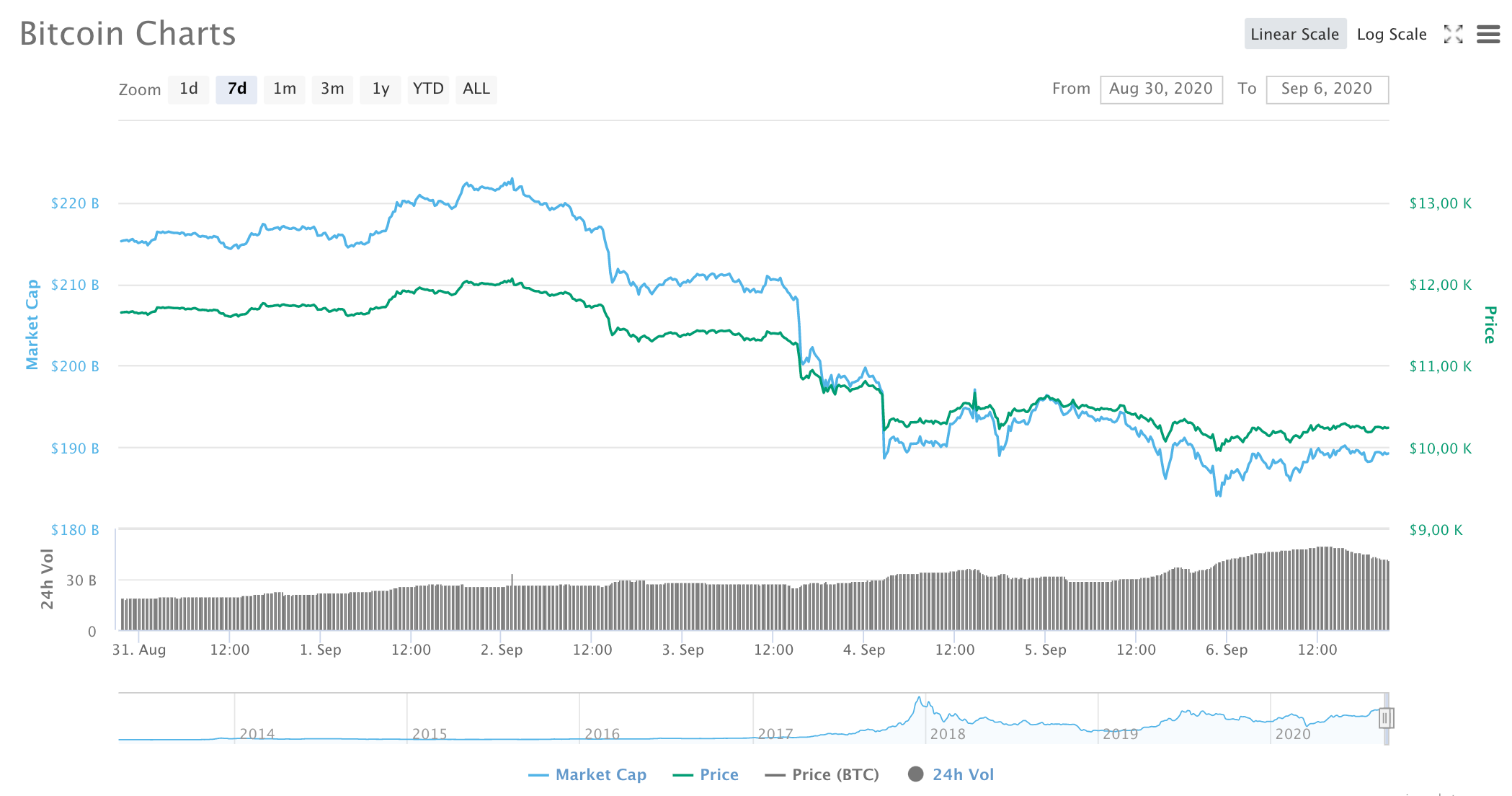
Task: Toggle the 24h Vol series label
Action: [x=963, y=774]
